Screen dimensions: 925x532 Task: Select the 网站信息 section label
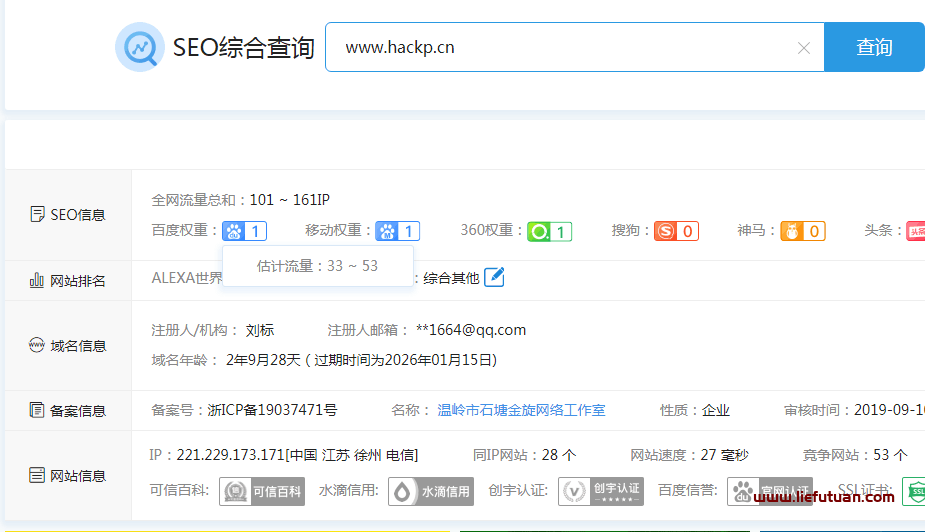pos(68,475)
